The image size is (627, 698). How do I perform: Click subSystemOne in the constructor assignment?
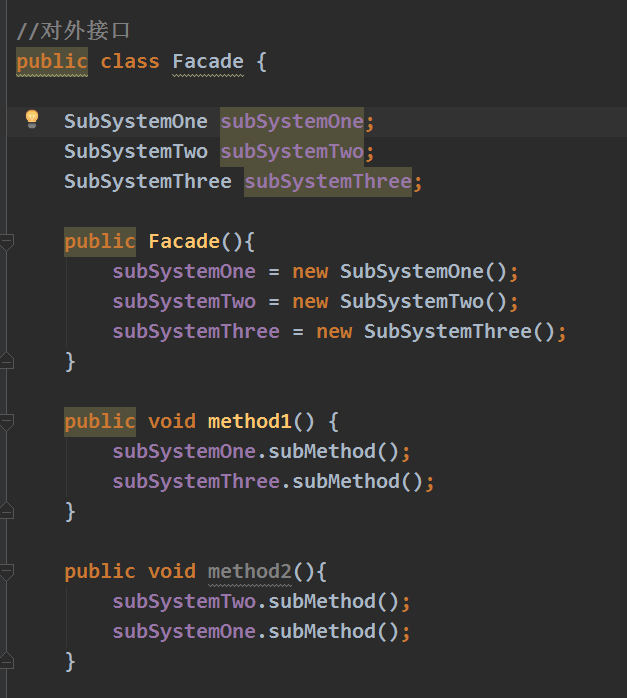point(184,272)
